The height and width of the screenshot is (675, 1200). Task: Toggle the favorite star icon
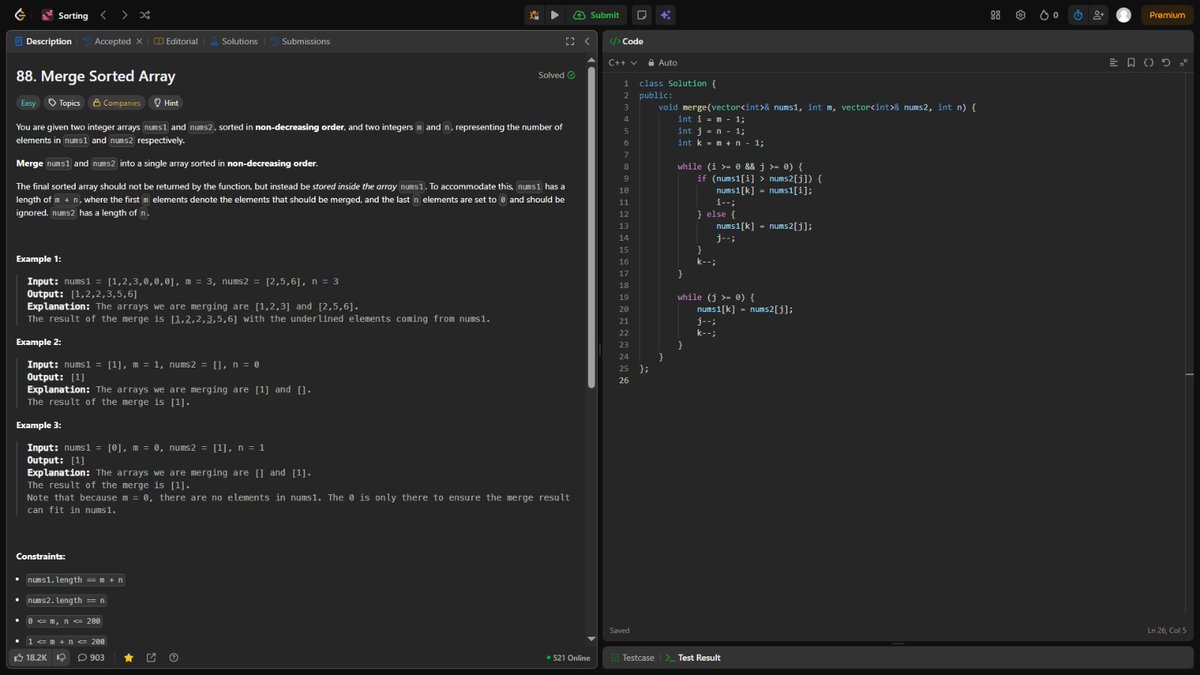(129, 657)
